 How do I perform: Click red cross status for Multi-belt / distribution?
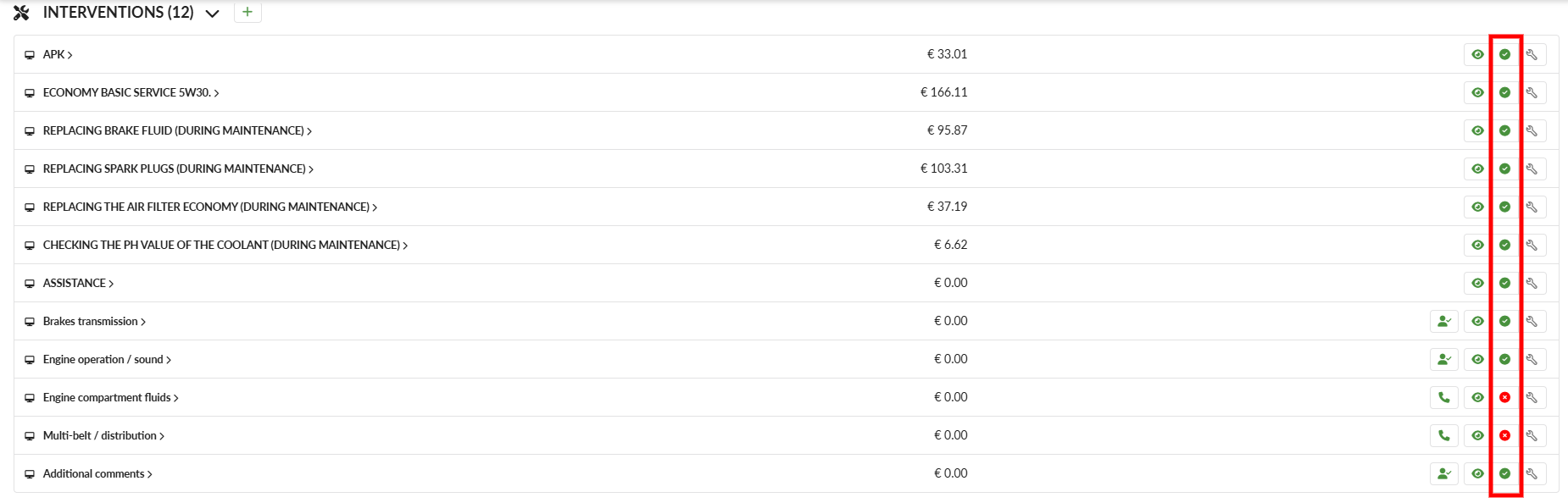click(x=1504, y=435)
